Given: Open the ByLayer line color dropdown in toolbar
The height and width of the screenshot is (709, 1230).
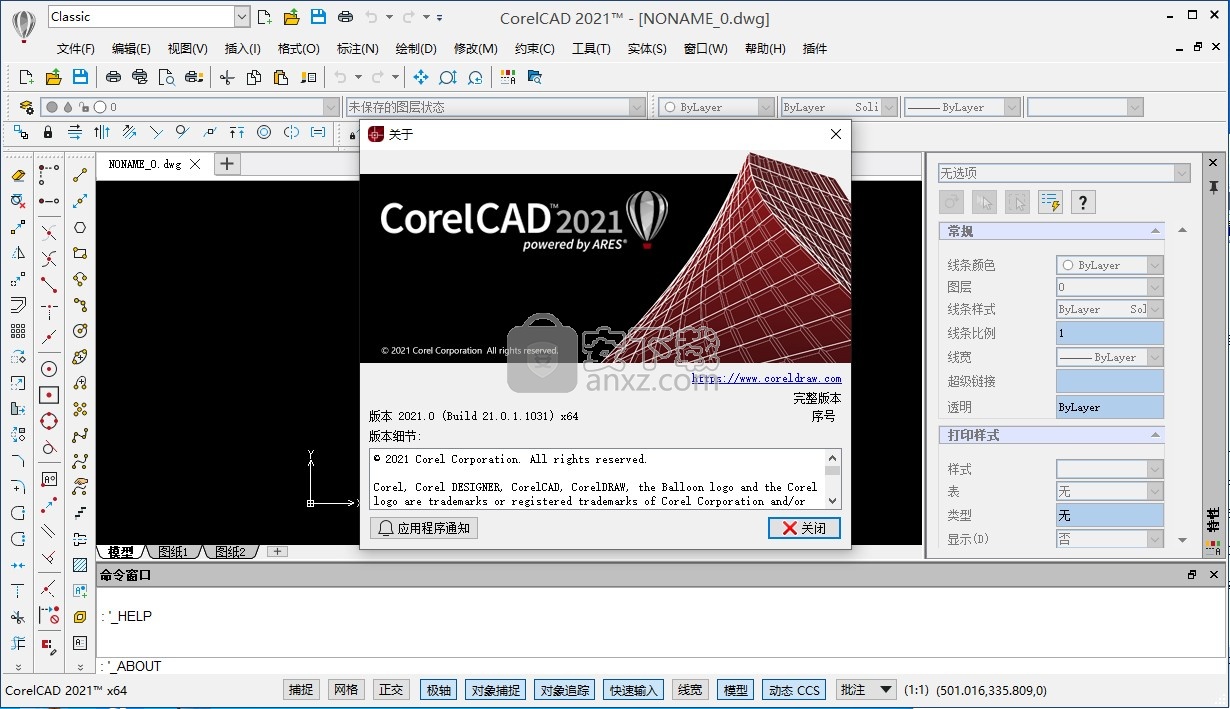Looking at the screenshot, I should coord(766,107).
